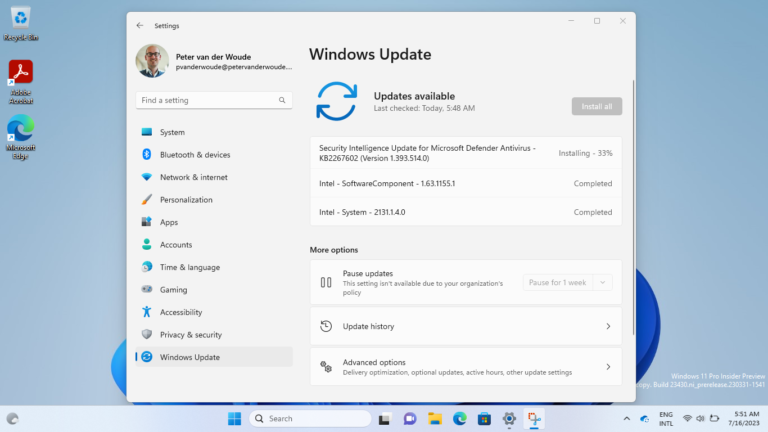
Task: Expand Update history chevron
Action: pos(608,326)
